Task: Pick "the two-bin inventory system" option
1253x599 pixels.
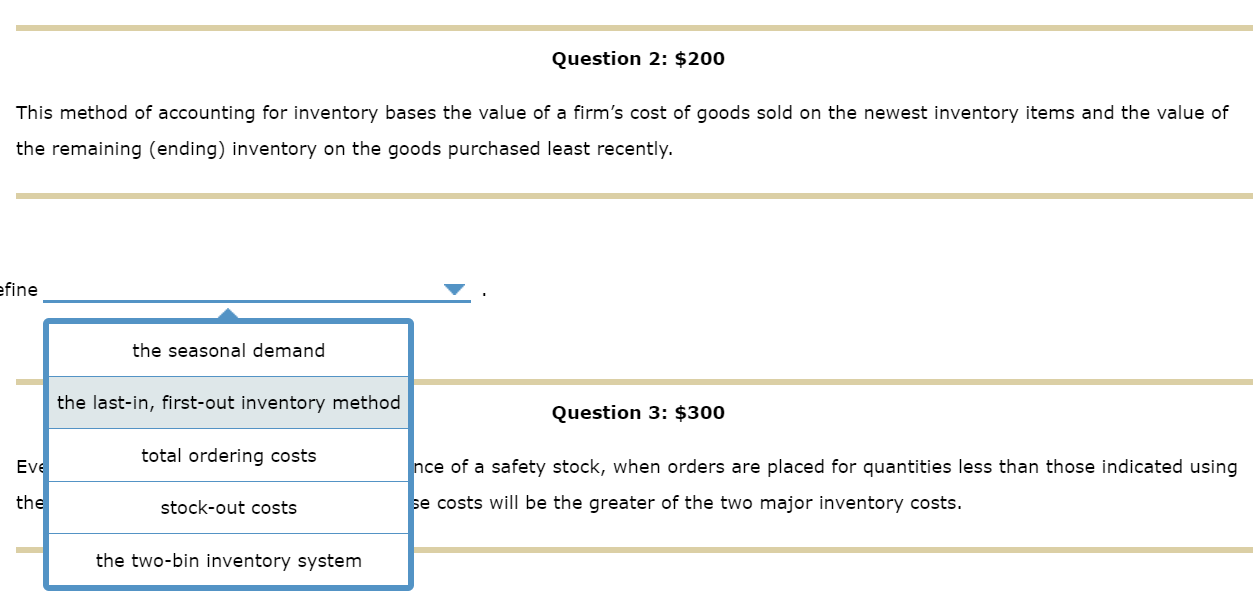Action: pyautogui.click(x=228, y=561)
